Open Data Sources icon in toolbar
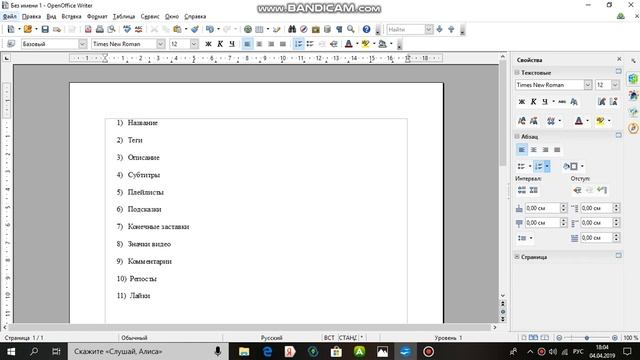 (327, 29)
